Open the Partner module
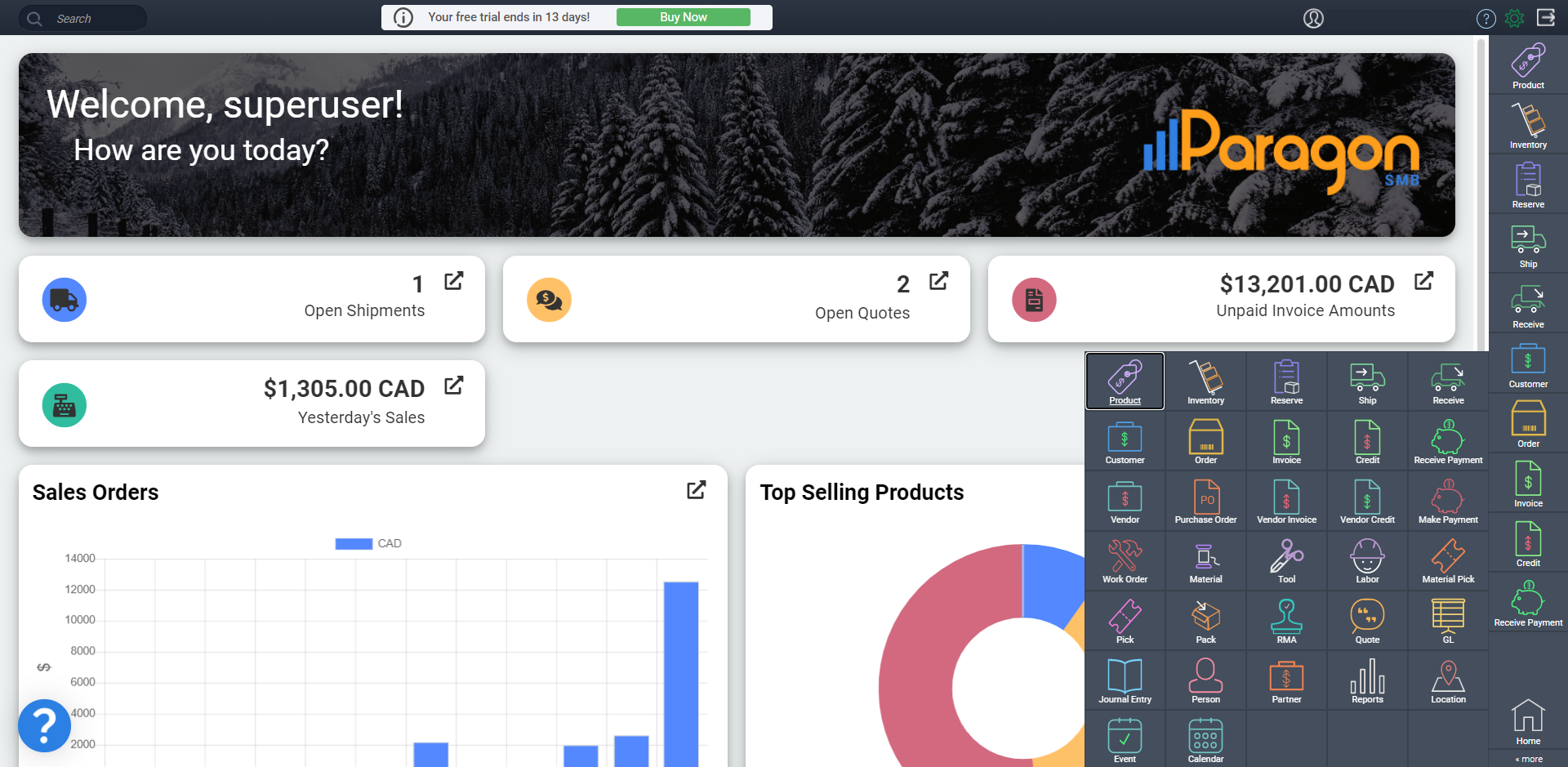 point(1286,680)
